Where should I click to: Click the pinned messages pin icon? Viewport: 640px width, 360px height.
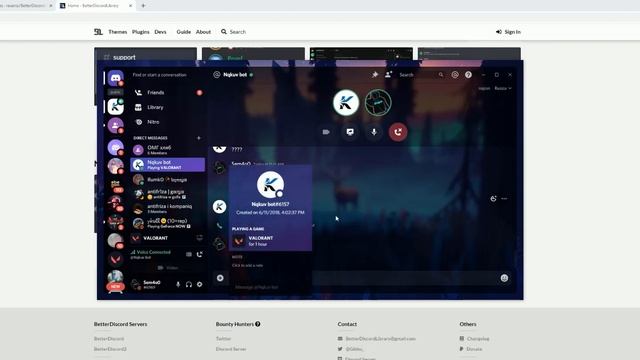(375, 75)
